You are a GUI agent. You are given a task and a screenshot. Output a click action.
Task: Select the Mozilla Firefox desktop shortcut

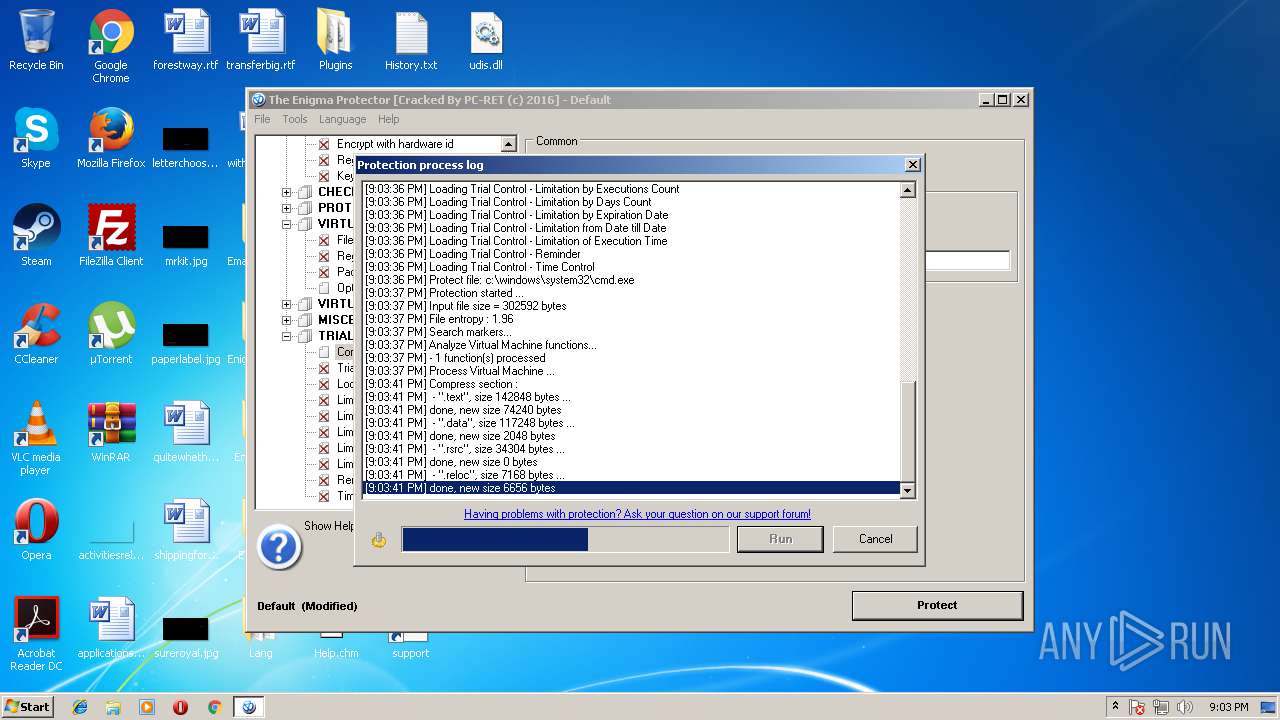(x=111, y=138)
